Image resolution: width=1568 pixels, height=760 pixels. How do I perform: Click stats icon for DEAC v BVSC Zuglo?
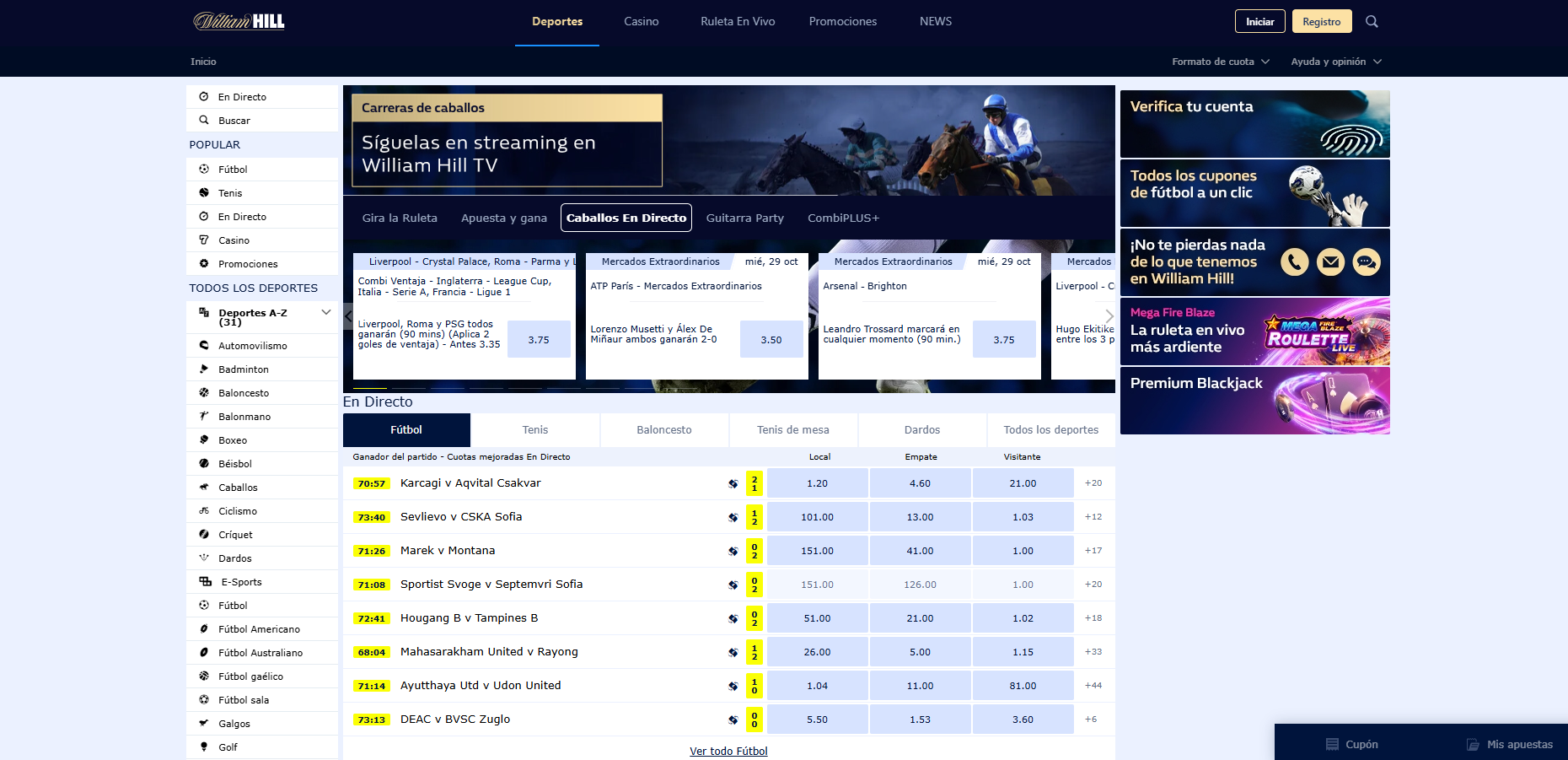(733, 720)
